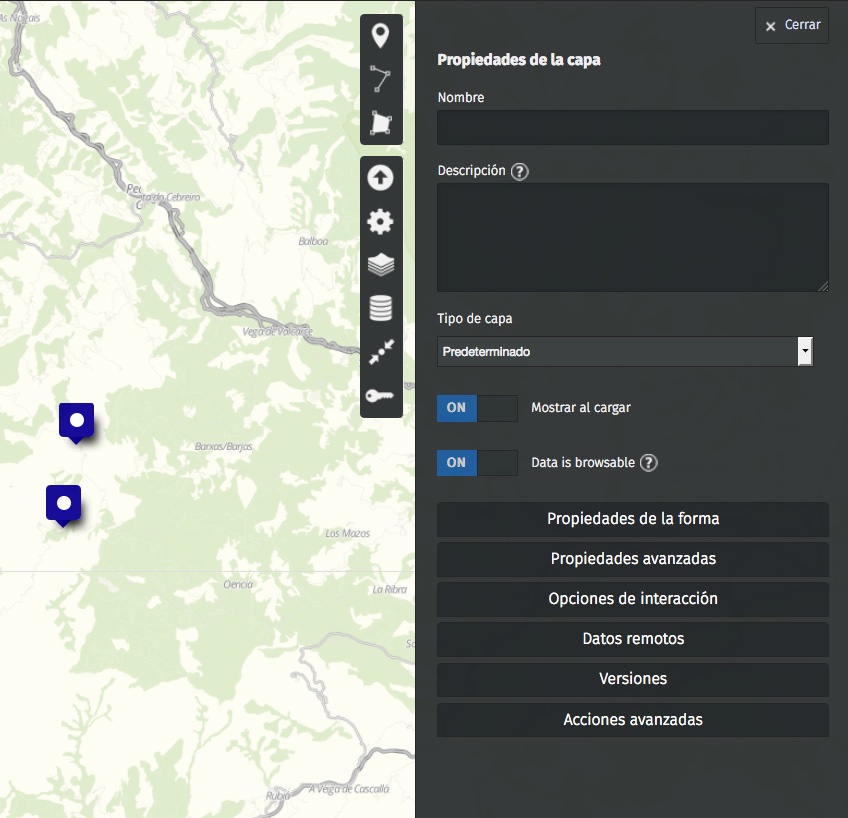This screenshot has height=818, width=848.
Task: Expand Opciones de interacción section
Action: (x=632, y=599)
